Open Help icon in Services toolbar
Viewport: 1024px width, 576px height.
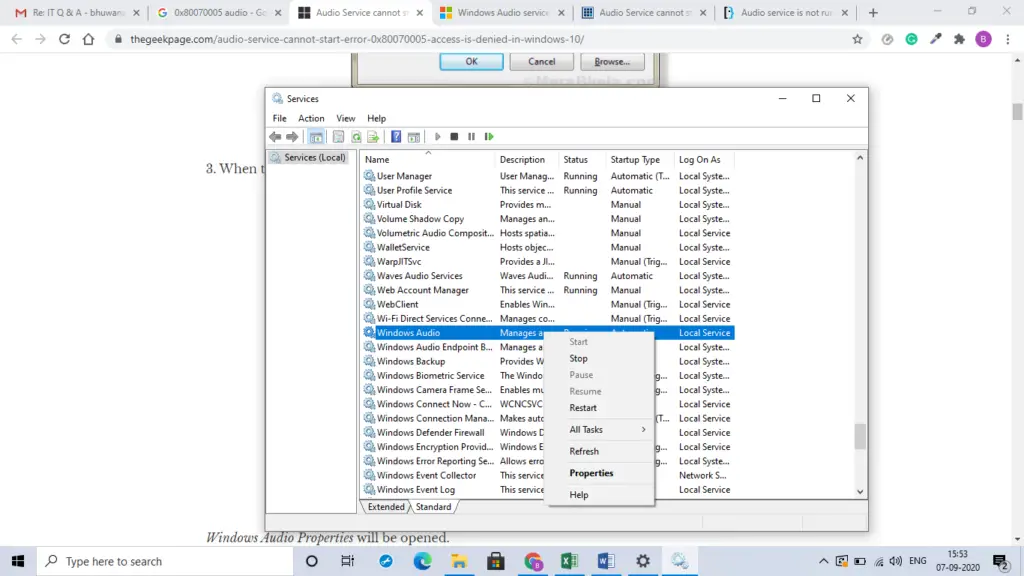click(x=396, y=136)
